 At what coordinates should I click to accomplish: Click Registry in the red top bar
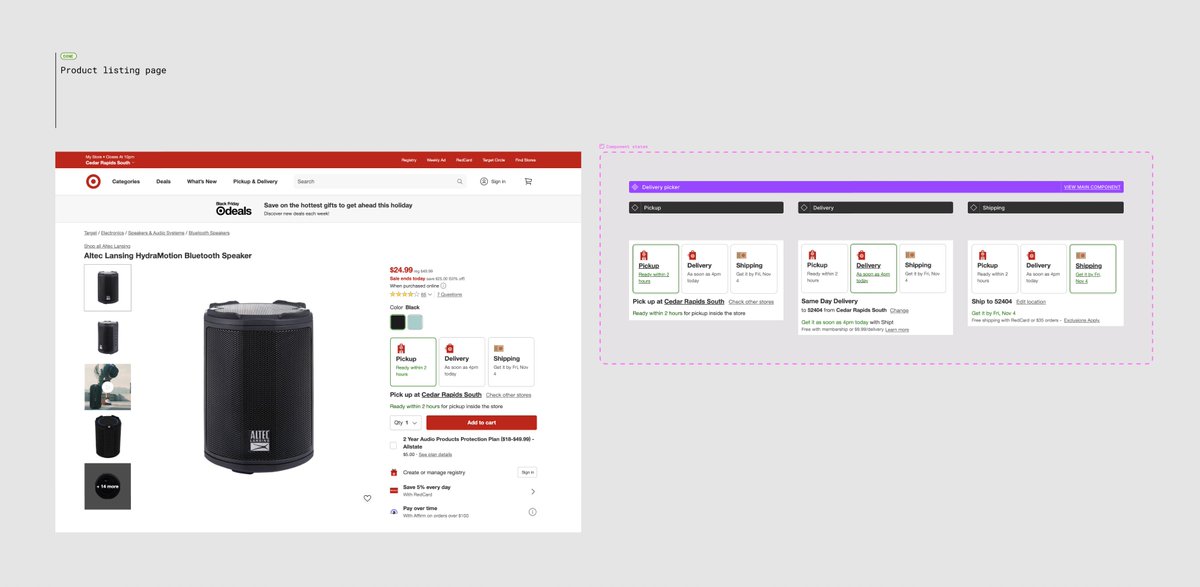click(x=409, y=160)
